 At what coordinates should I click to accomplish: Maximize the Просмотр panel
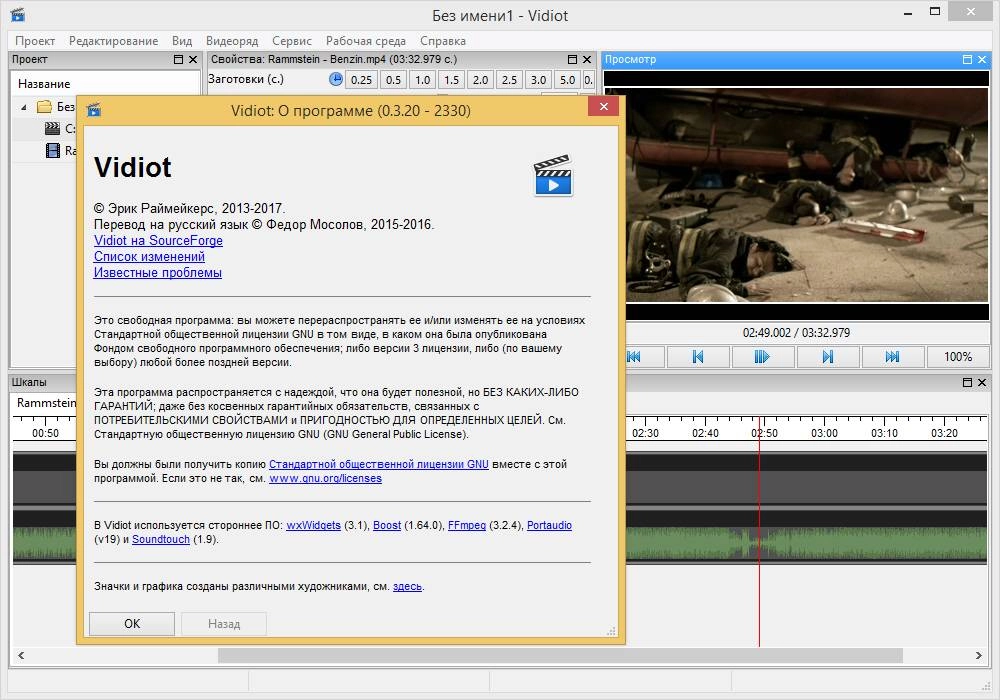click(x=967, y=59)
